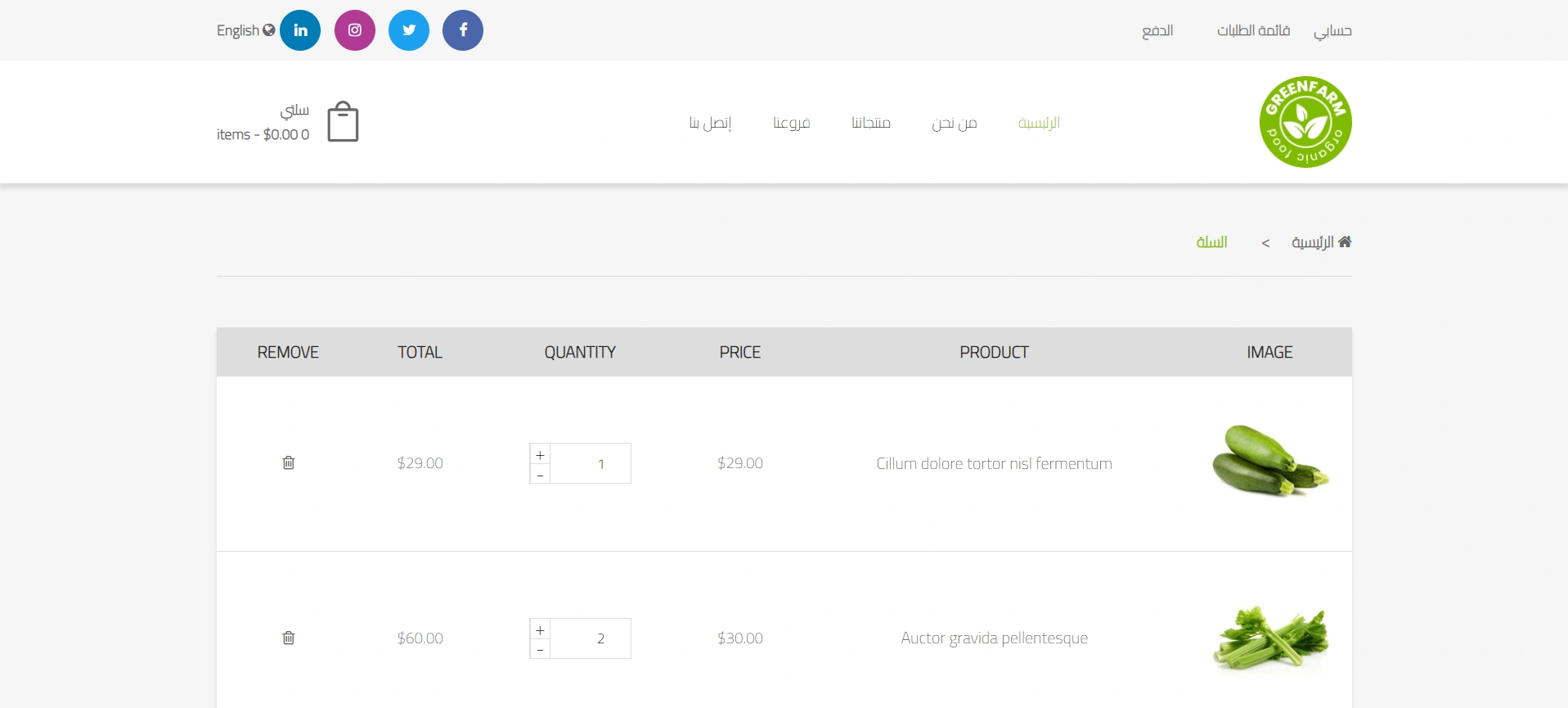
Task: Open the منتجاتنا products menu item
Action: point(870,123)
